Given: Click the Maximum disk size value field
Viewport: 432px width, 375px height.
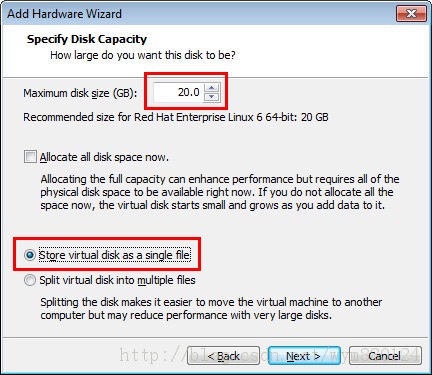Looking at the screenshot, I should point(179,92).
